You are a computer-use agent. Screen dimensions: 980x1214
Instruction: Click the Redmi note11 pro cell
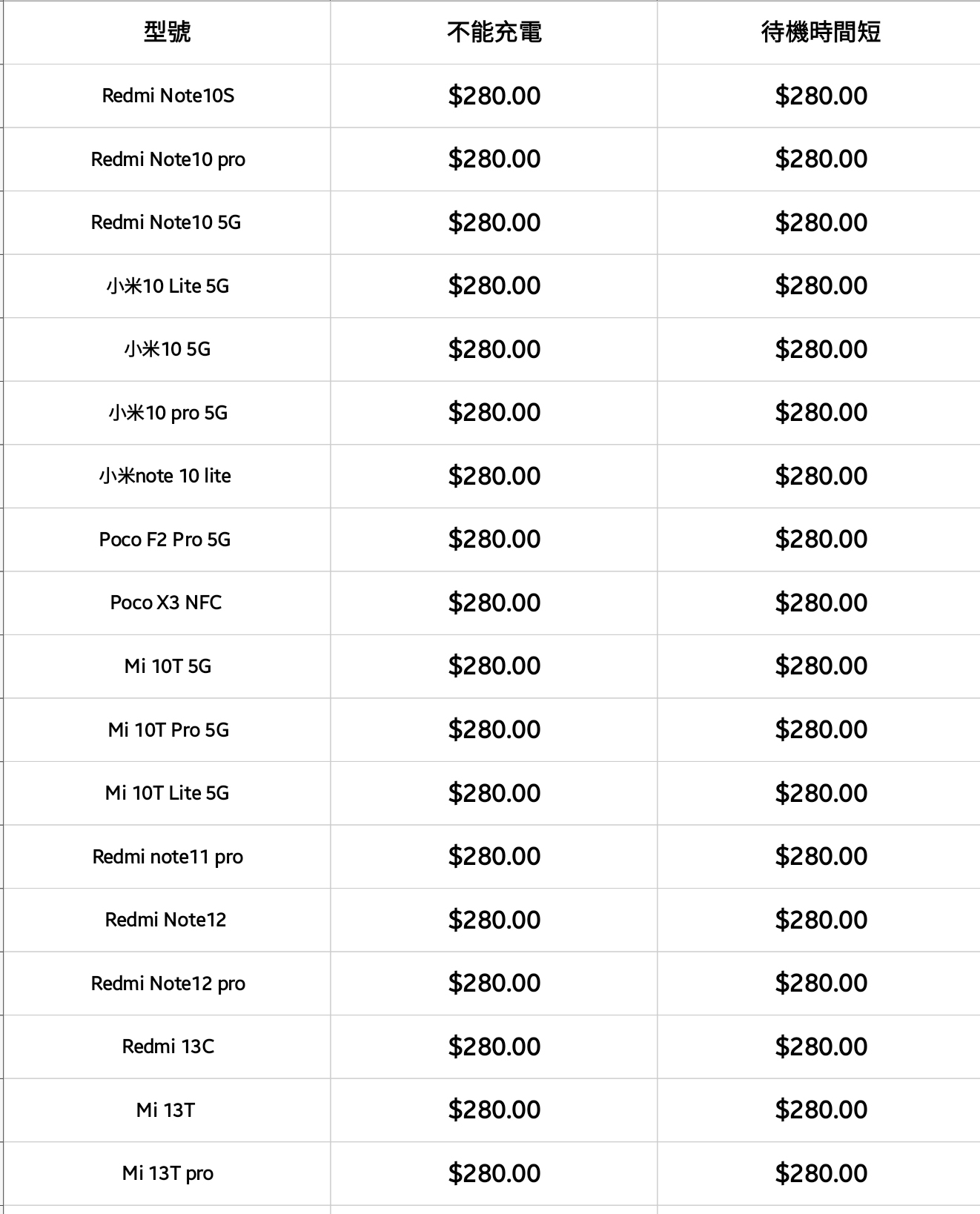pyautogui.click(x=168, y=857)
